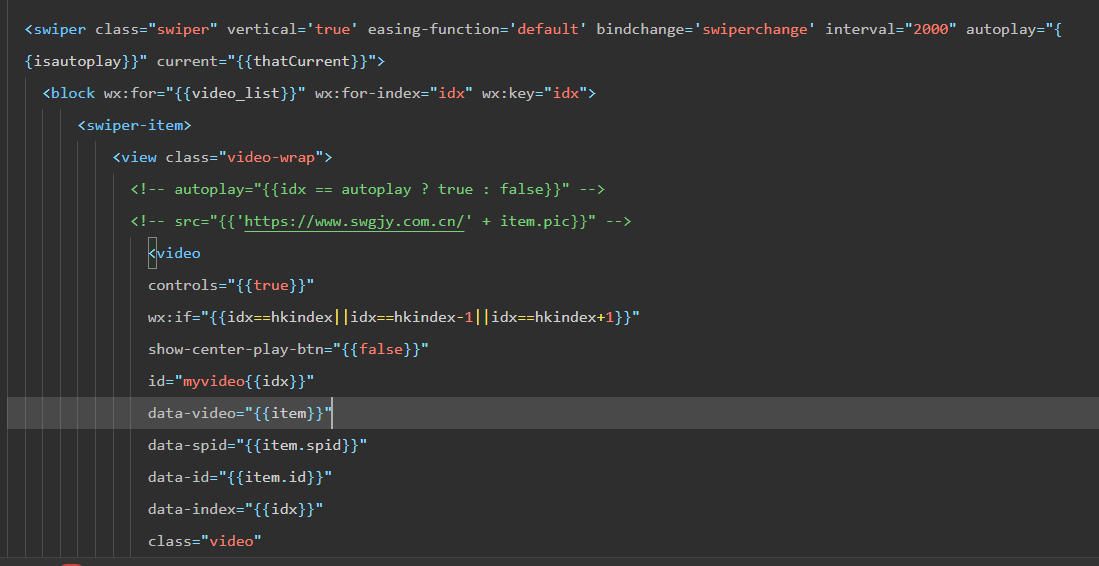Screen dimensions: 1099x566
Task: Click the block tag name
Action: (x=73, y=93)
